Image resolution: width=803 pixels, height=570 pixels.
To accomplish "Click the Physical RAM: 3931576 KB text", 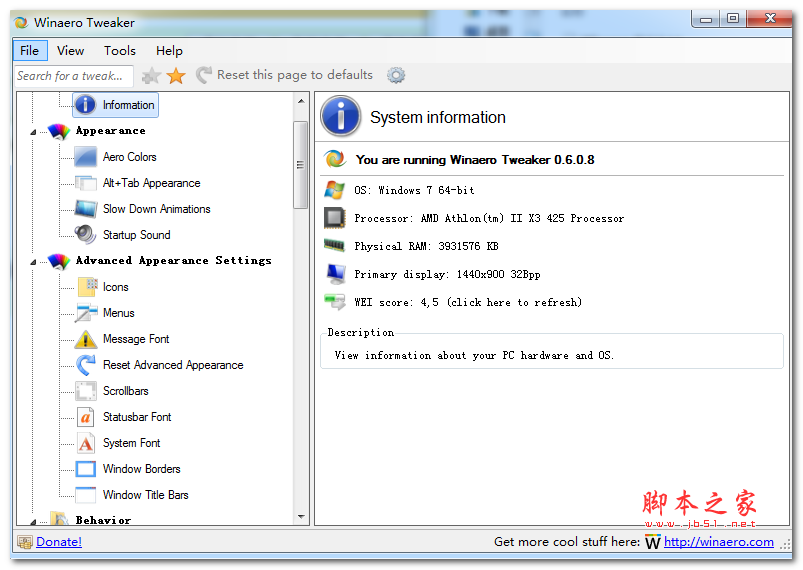I will tap(426, 246).
